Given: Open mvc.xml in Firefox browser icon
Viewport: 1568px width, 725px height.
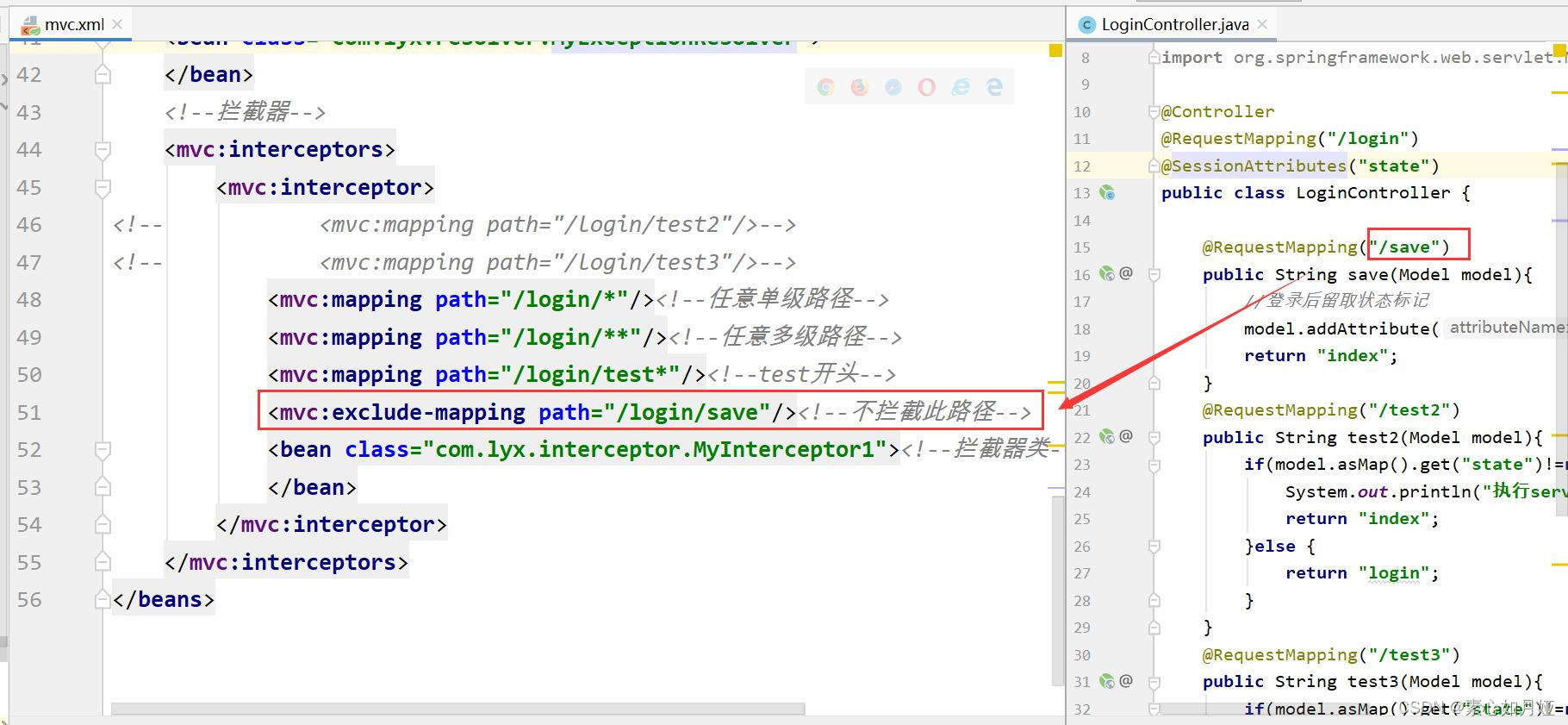Looking at the screenshot, I should (860, 87).
